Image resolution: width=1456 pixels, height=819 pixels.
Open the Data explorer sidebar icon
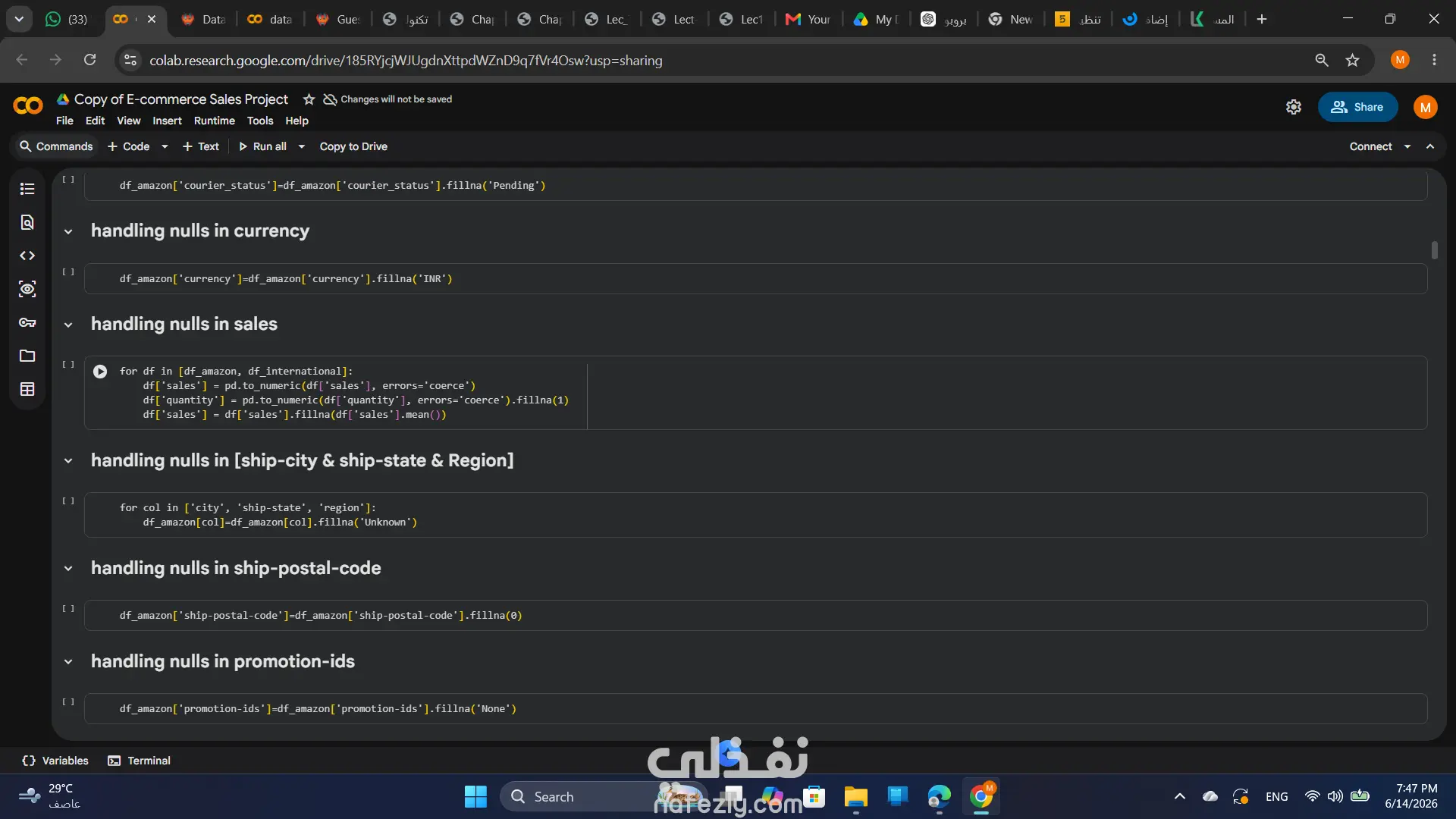(27, 289)
